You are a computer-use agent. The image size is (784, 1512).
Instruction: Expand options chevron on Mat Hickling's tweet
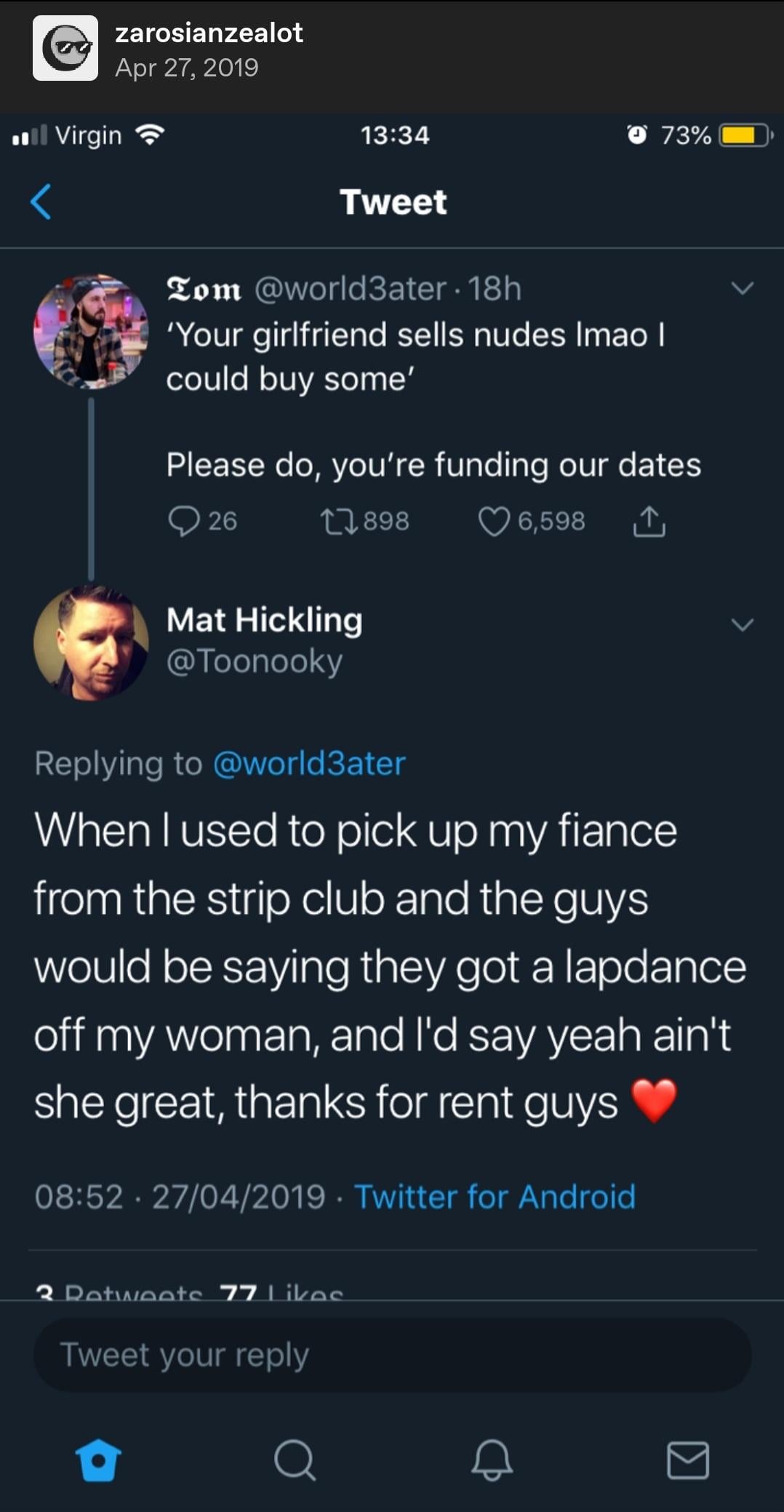coord(742,624)
